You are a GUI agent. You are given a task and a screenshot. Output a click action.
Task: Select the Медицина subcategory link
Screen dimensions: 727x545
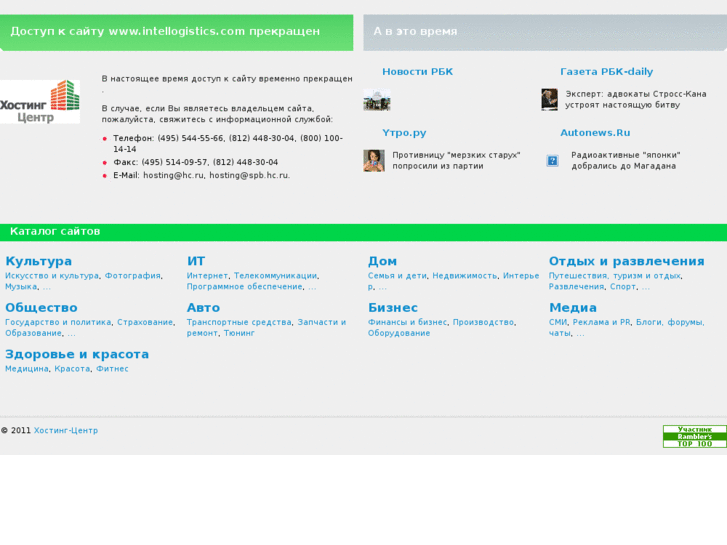tap(27, 369)
